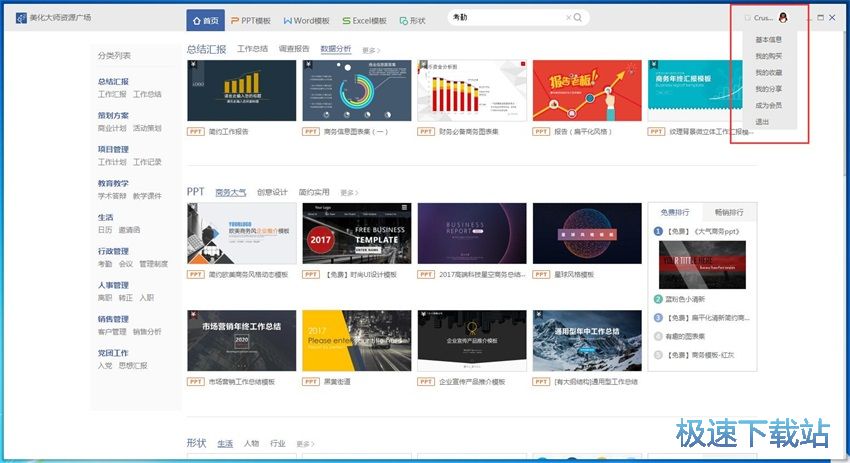The width and height of the screenshot is (850, 463).
Task: Open the 策划方案 category
Action: tap(113, 115)
